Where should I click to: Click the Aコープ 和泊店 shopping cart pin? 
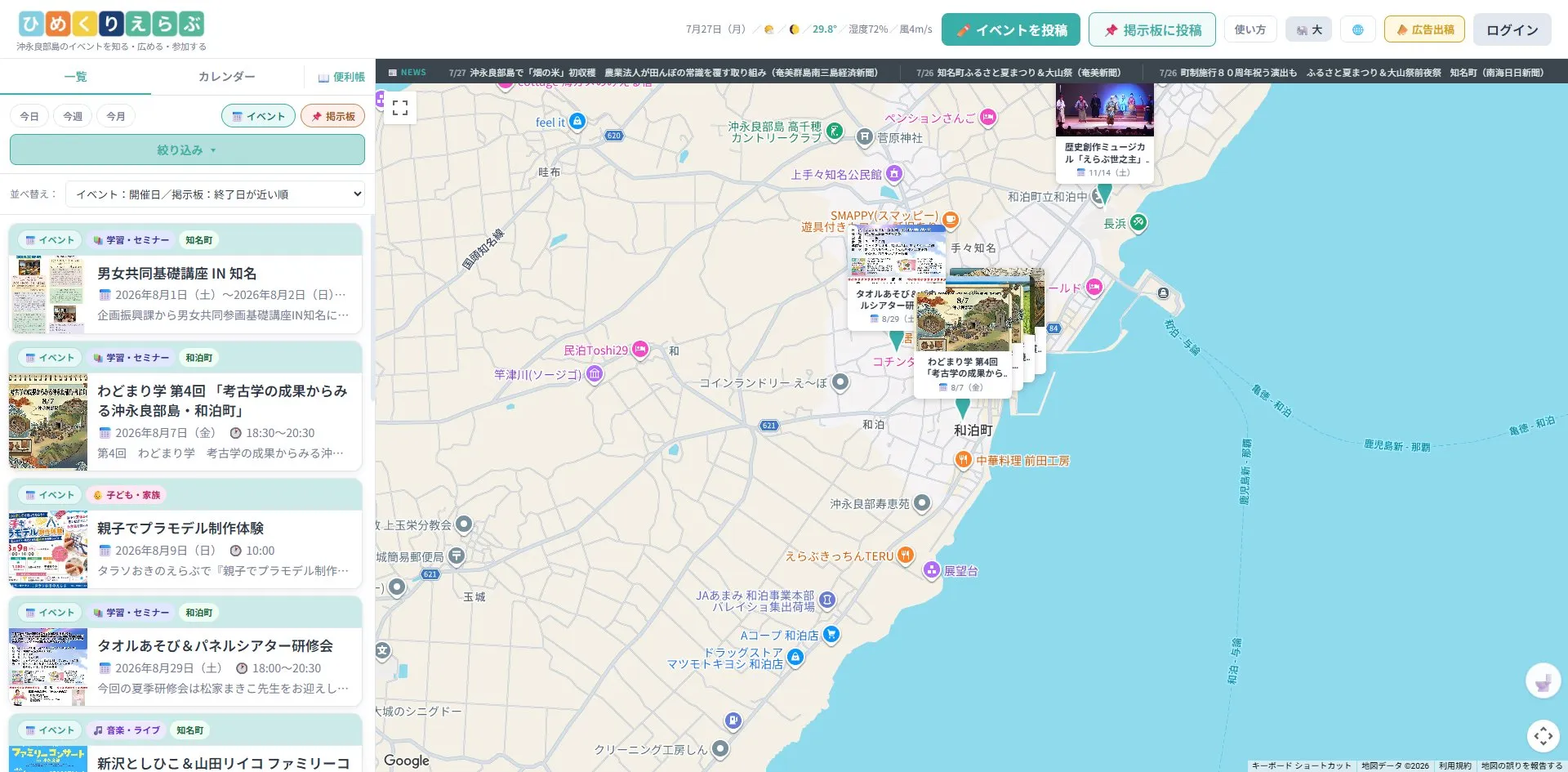tap(831, 634)
